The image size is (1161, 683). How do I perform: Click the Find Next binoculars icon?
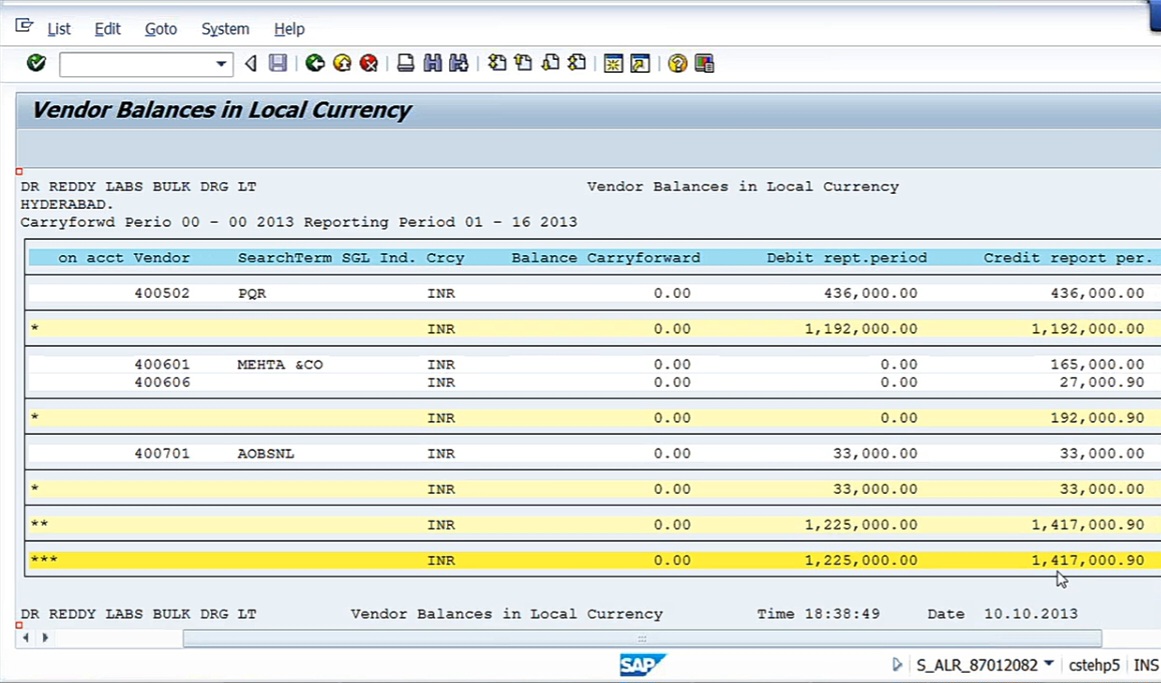[459, 64]
